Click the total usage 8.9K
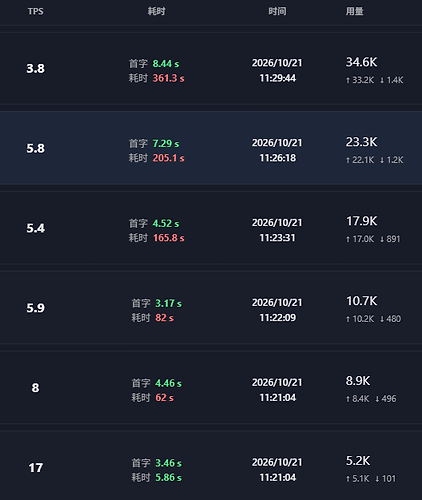The image size is (422, 500). click(358, 381)
